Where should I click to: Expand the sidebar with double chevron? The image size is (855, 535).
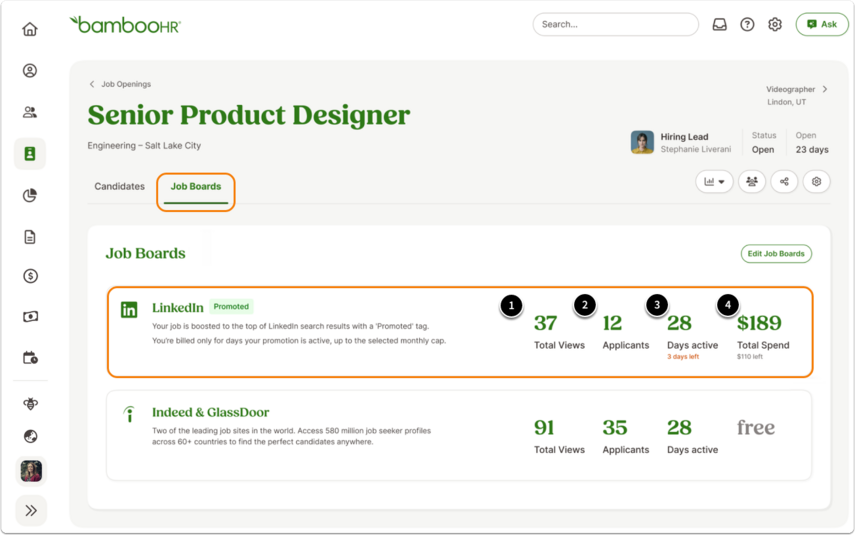click(31, 510)
